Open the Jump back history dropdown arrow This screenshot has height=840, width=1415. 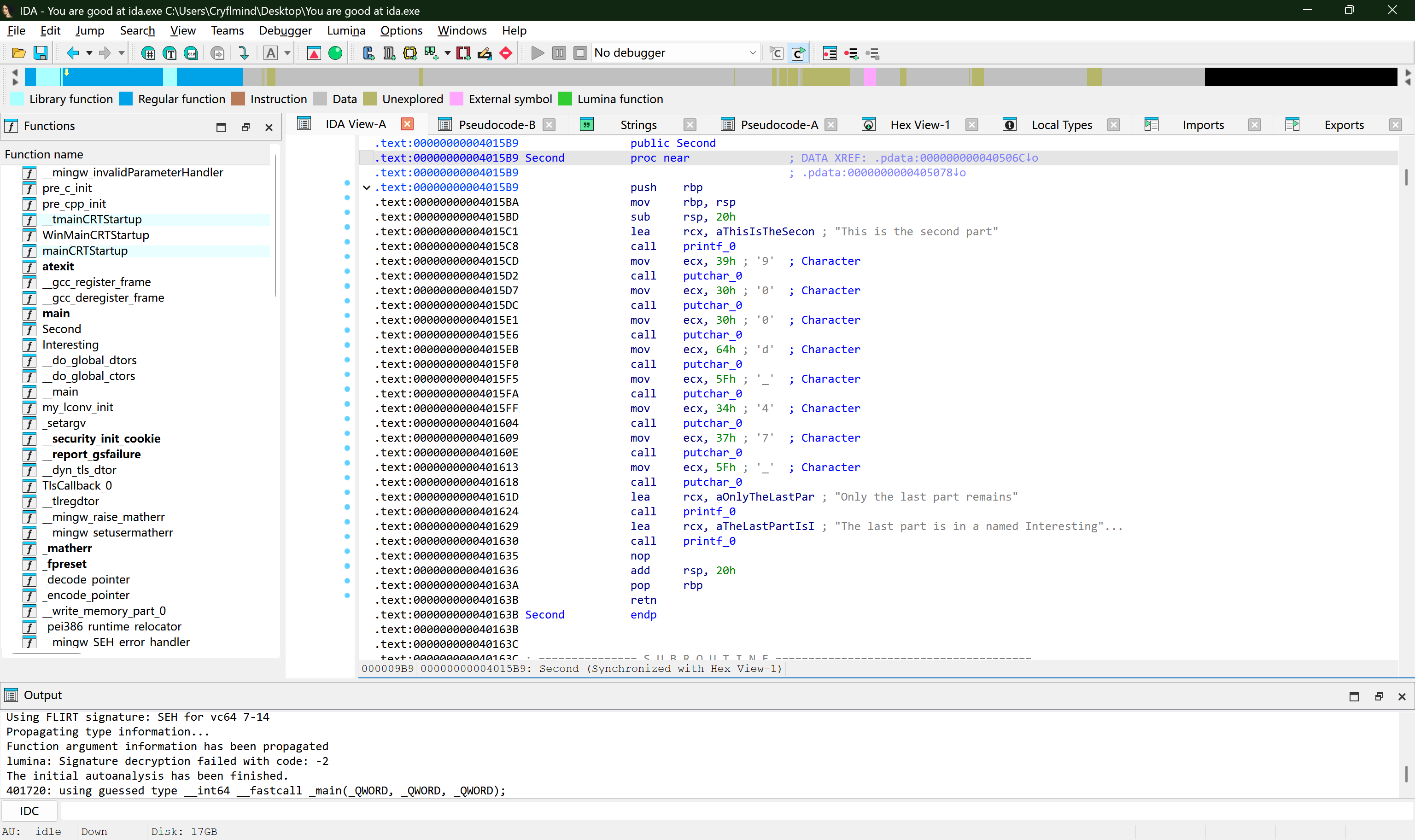[x=89, y=53]
